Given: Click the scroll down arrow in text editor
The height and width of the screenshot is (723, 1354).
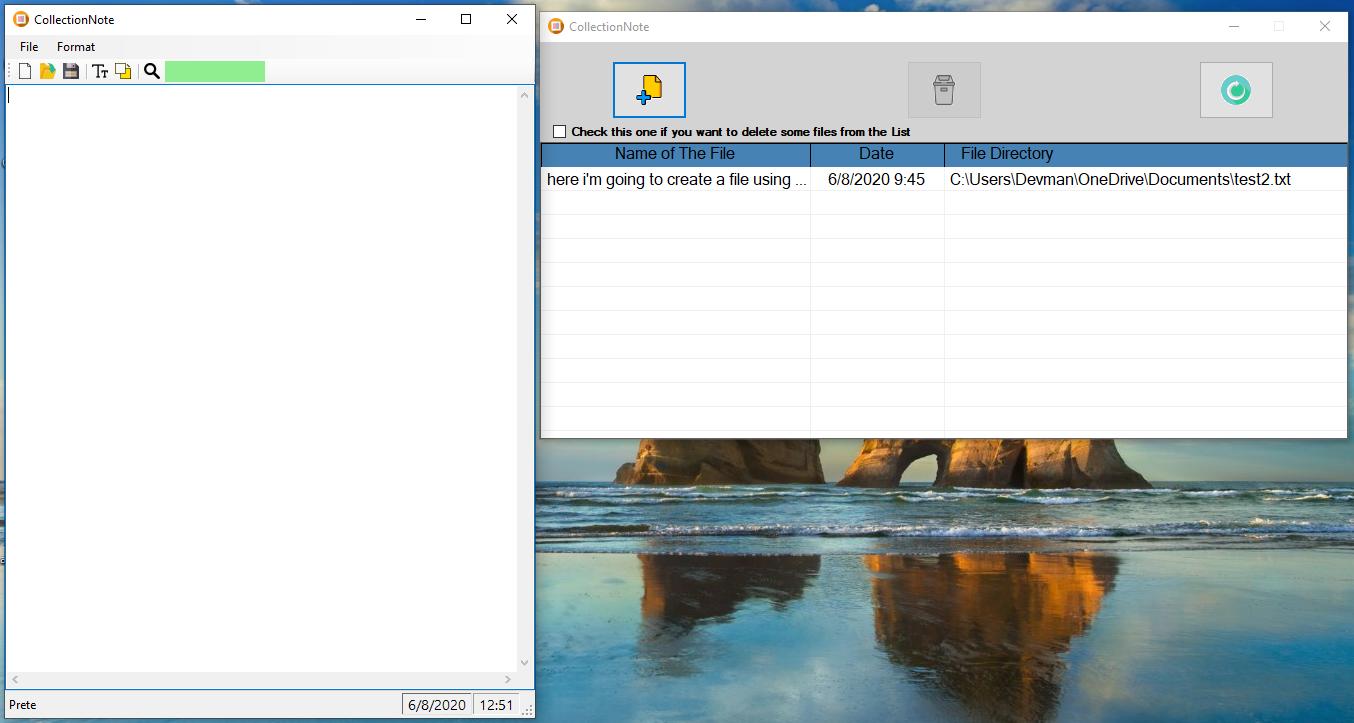Looking at the screenshot, I should pyautogui.click(x=525, y=662).
